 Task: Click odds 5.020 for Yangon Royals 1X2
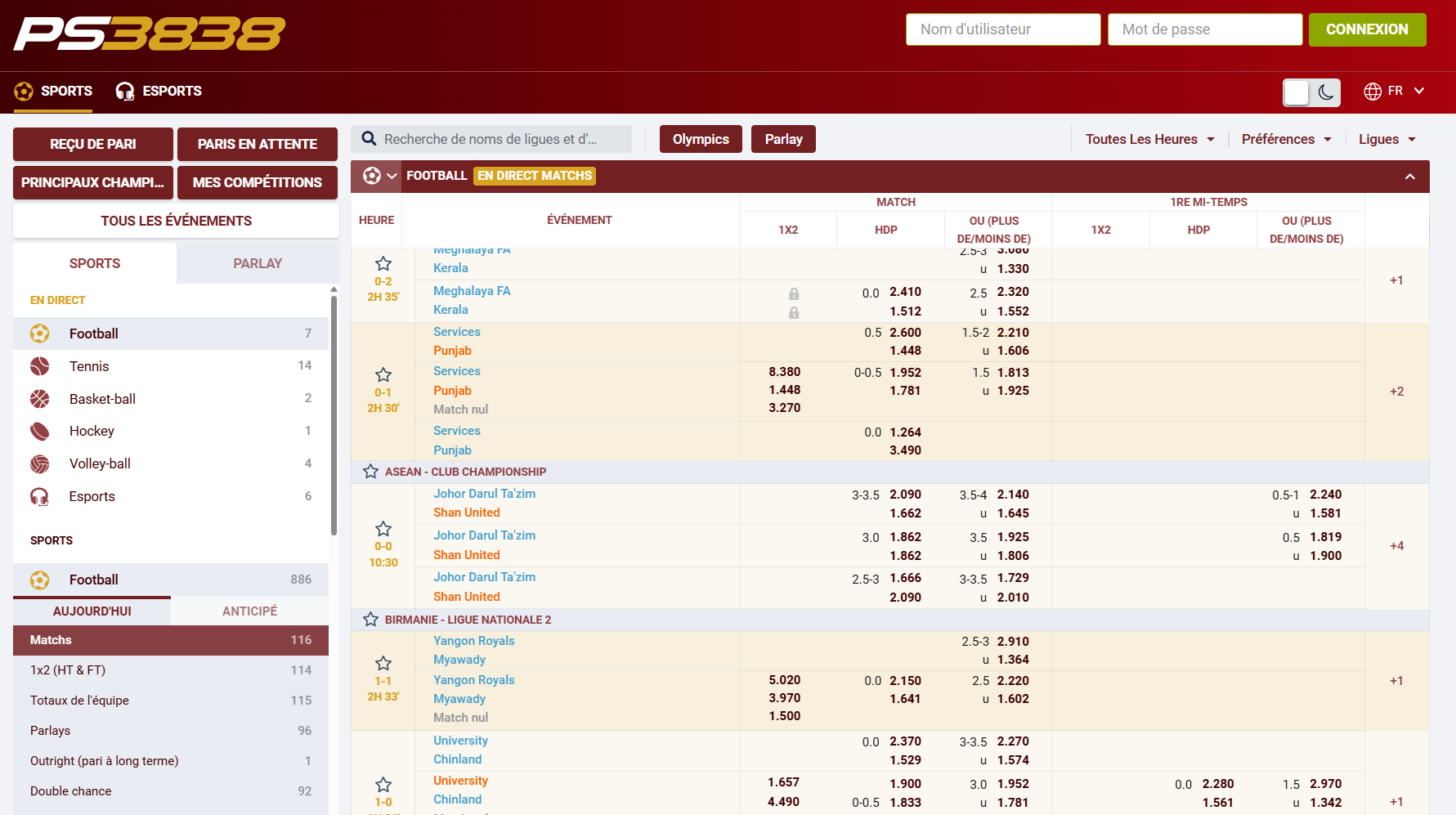point(785,680)
